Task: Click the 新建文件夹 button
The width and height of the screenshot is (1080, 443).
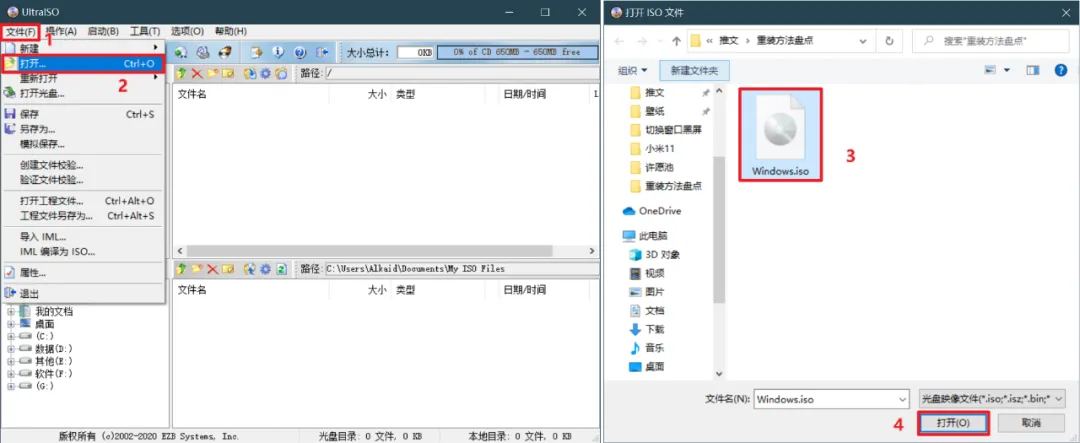Action: (x=699, y=70)
